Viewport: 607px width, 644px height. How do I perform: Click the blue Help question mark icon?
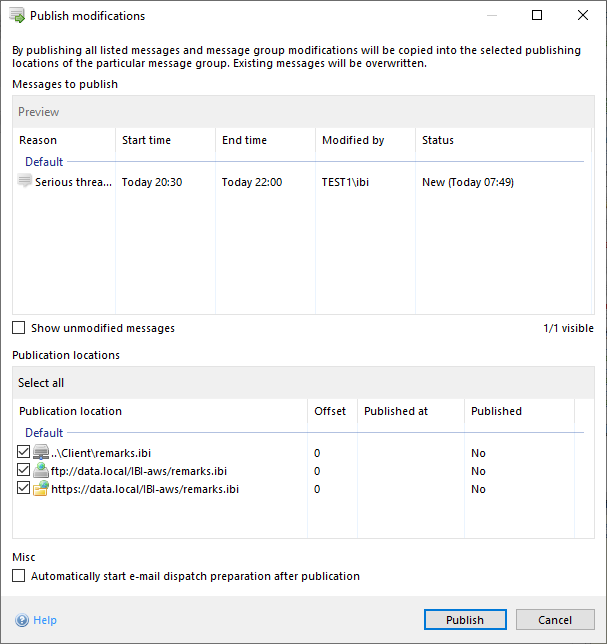22,620
